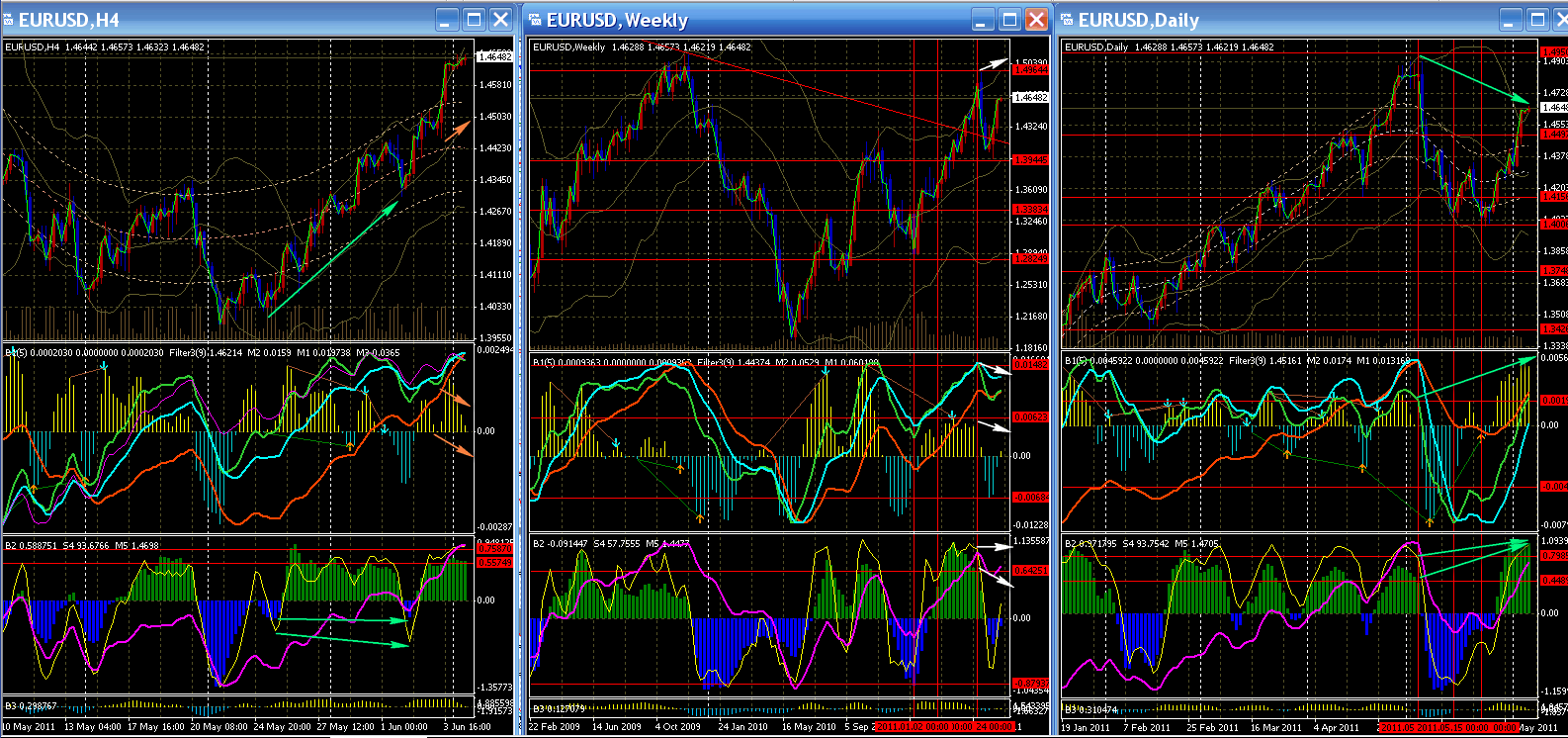Click the 16 Mar 2011 date on Daily time axis
The height and width of the screenshot is (738, 1568).
[1276, 727]
